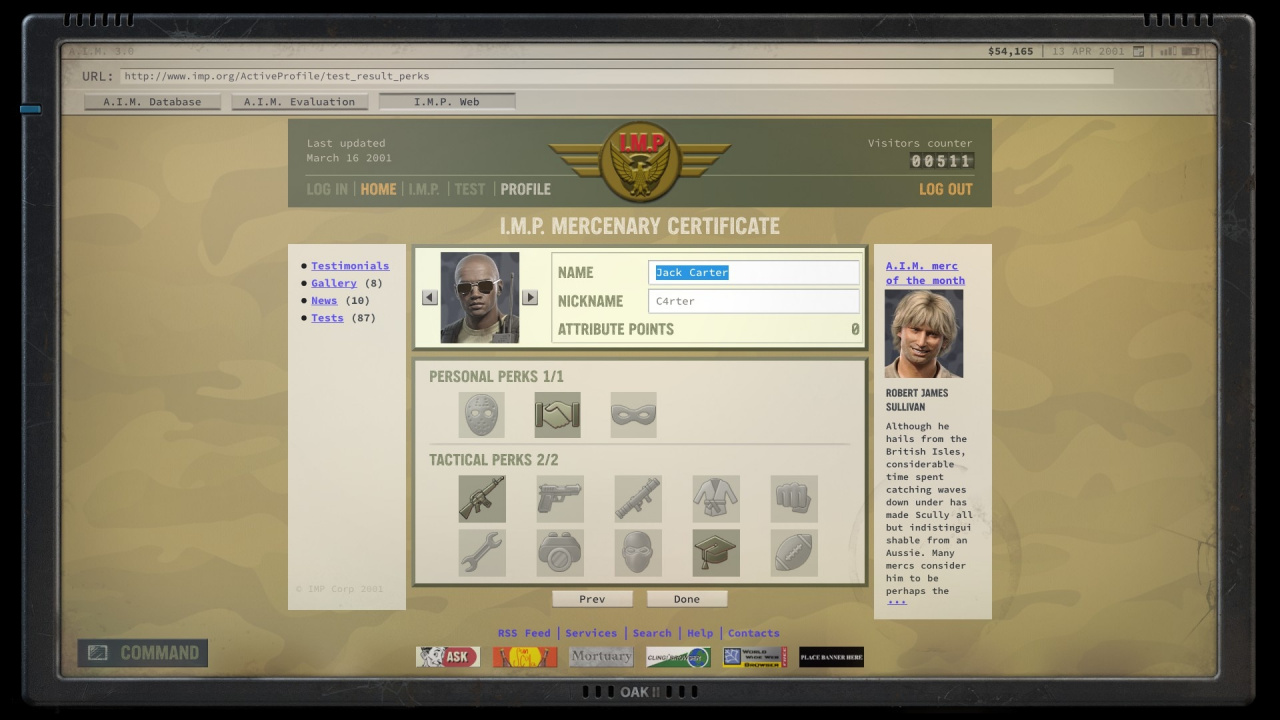This screenshot has width=1280, height=720.
Task: Open the ASK banner ad
Action: [x=448, y=657]
